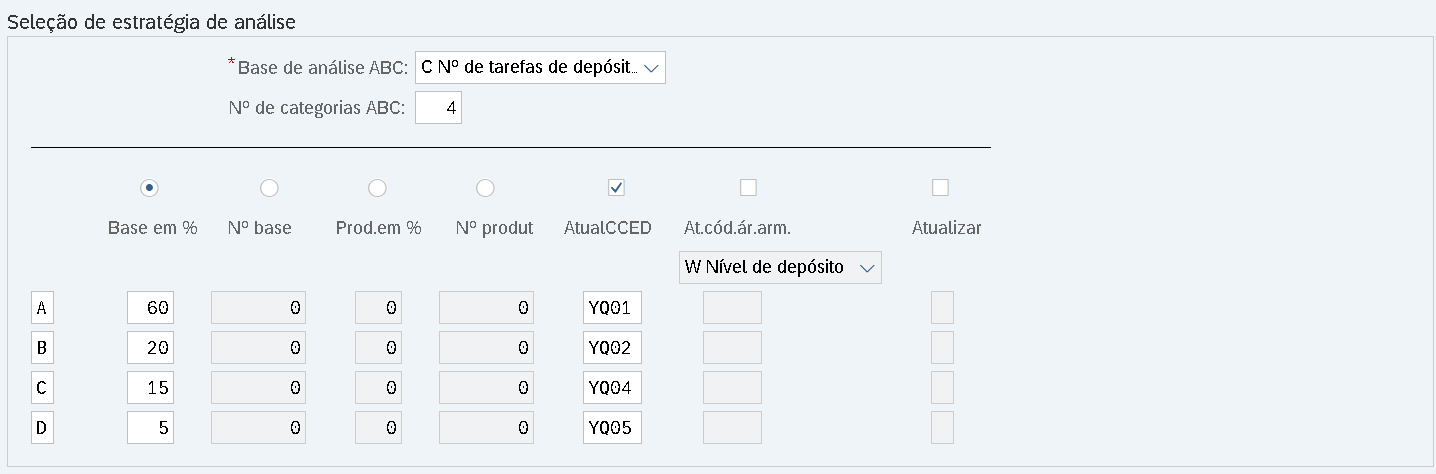Open the Base de análise ABC dropdown
Viewport: 1436px width, 474px height.
tap(540, 68)
